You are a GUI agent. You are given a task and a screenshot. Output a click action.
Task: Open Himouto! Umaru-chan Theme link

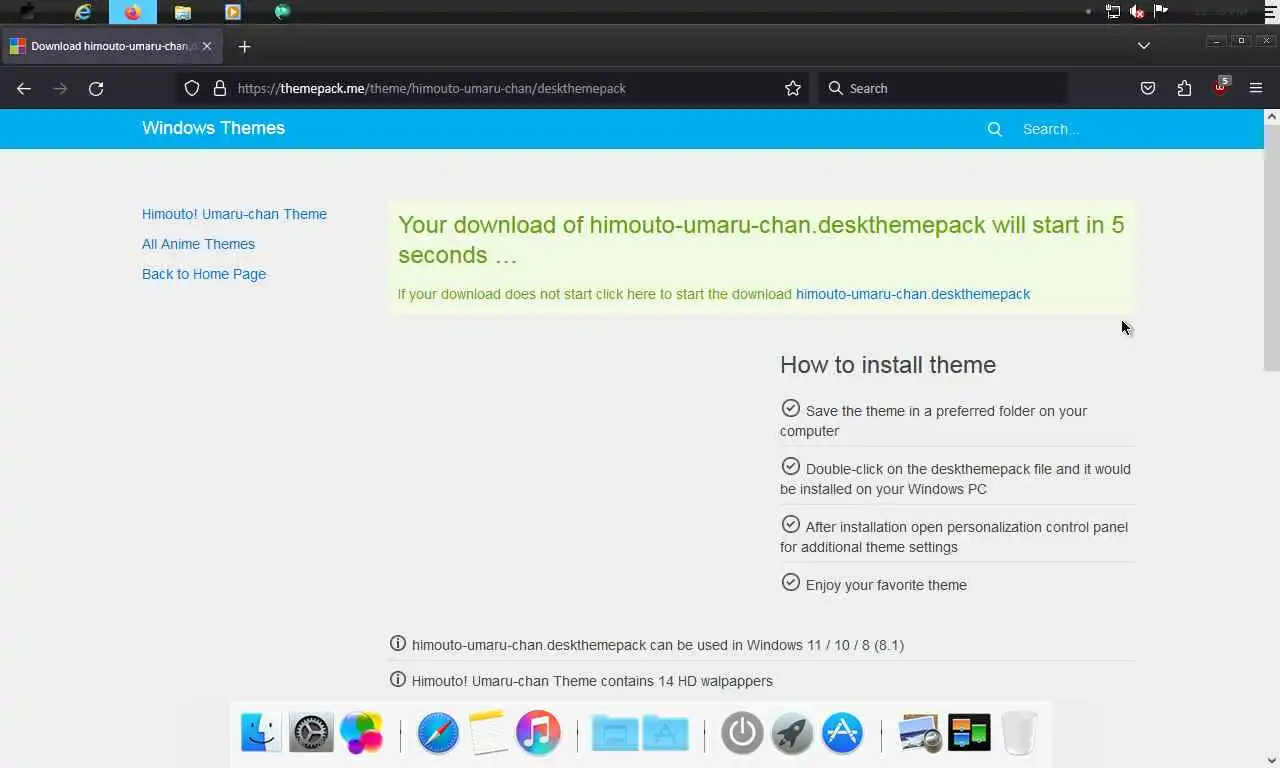click(234, 214)
